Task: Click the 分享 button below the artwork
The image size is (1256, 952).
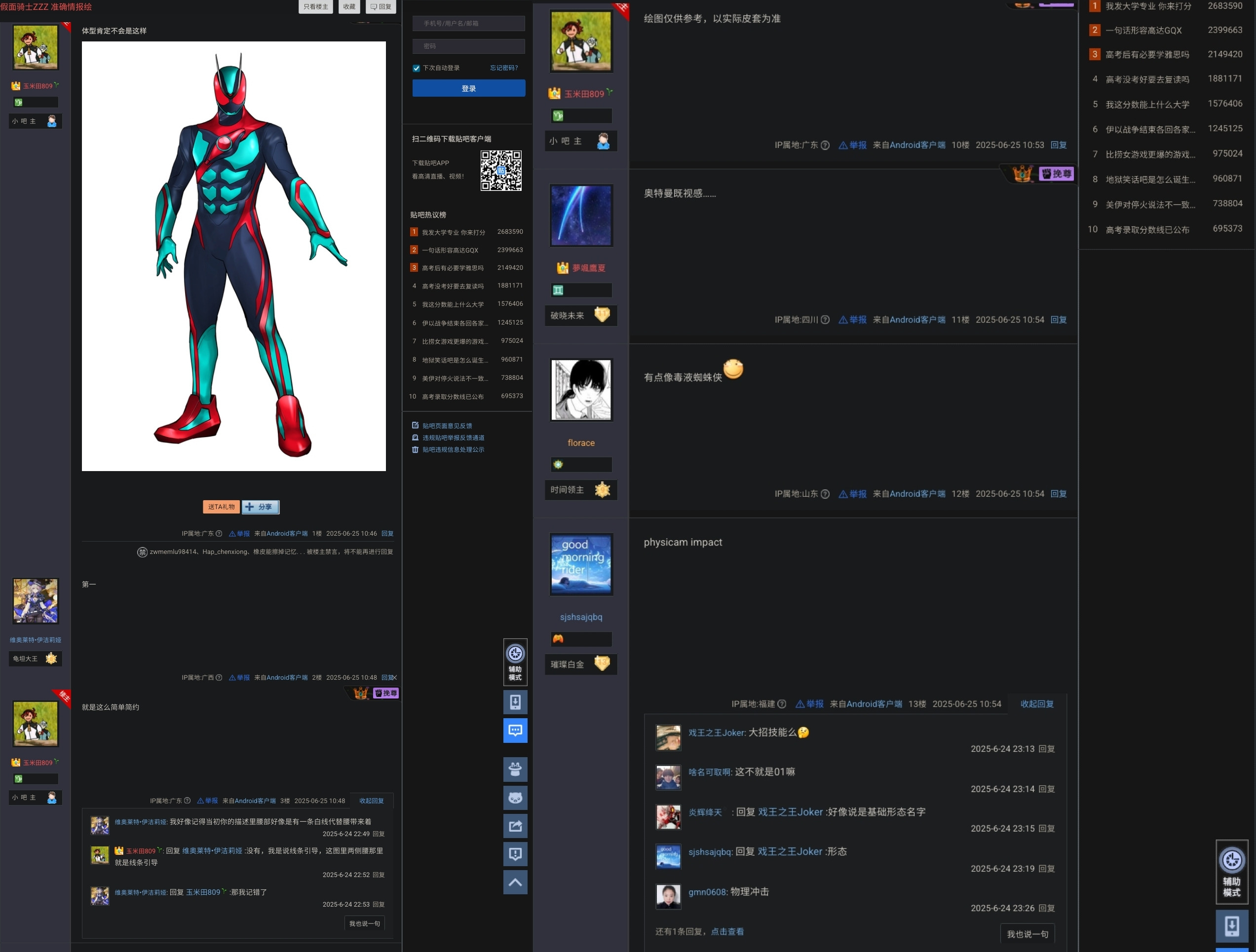Action: click(261, 508)
